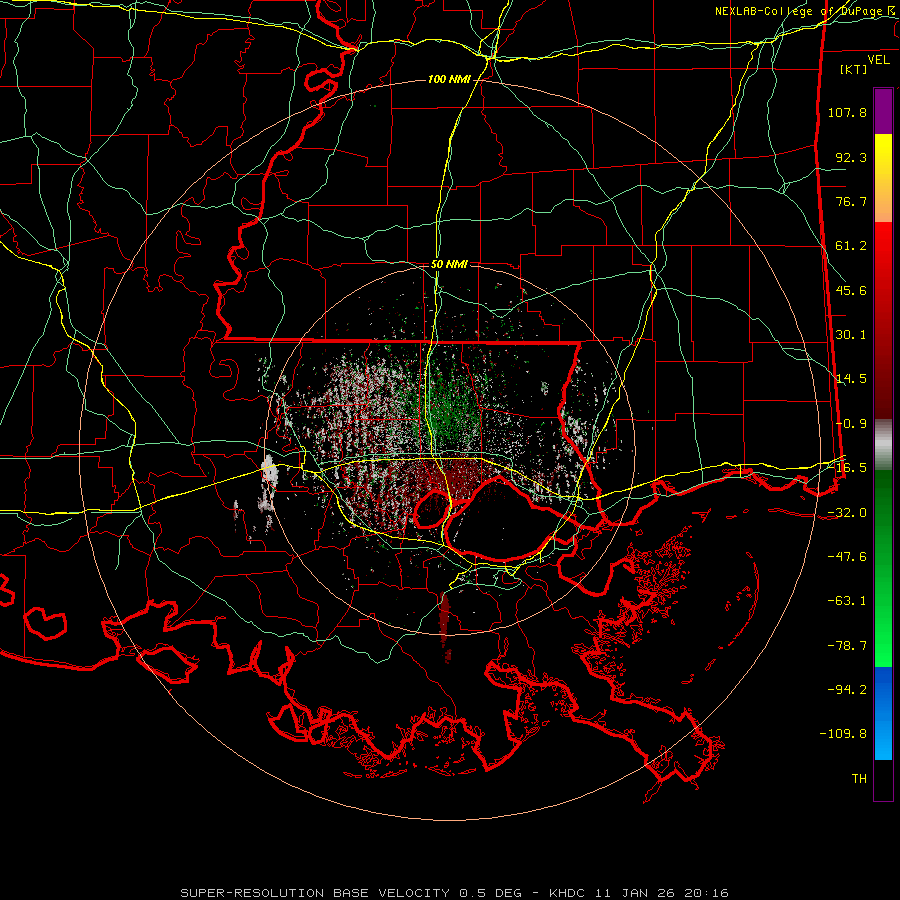Click the [KT] units label
This screenshot has width=900, height=900.
point(854,69)
